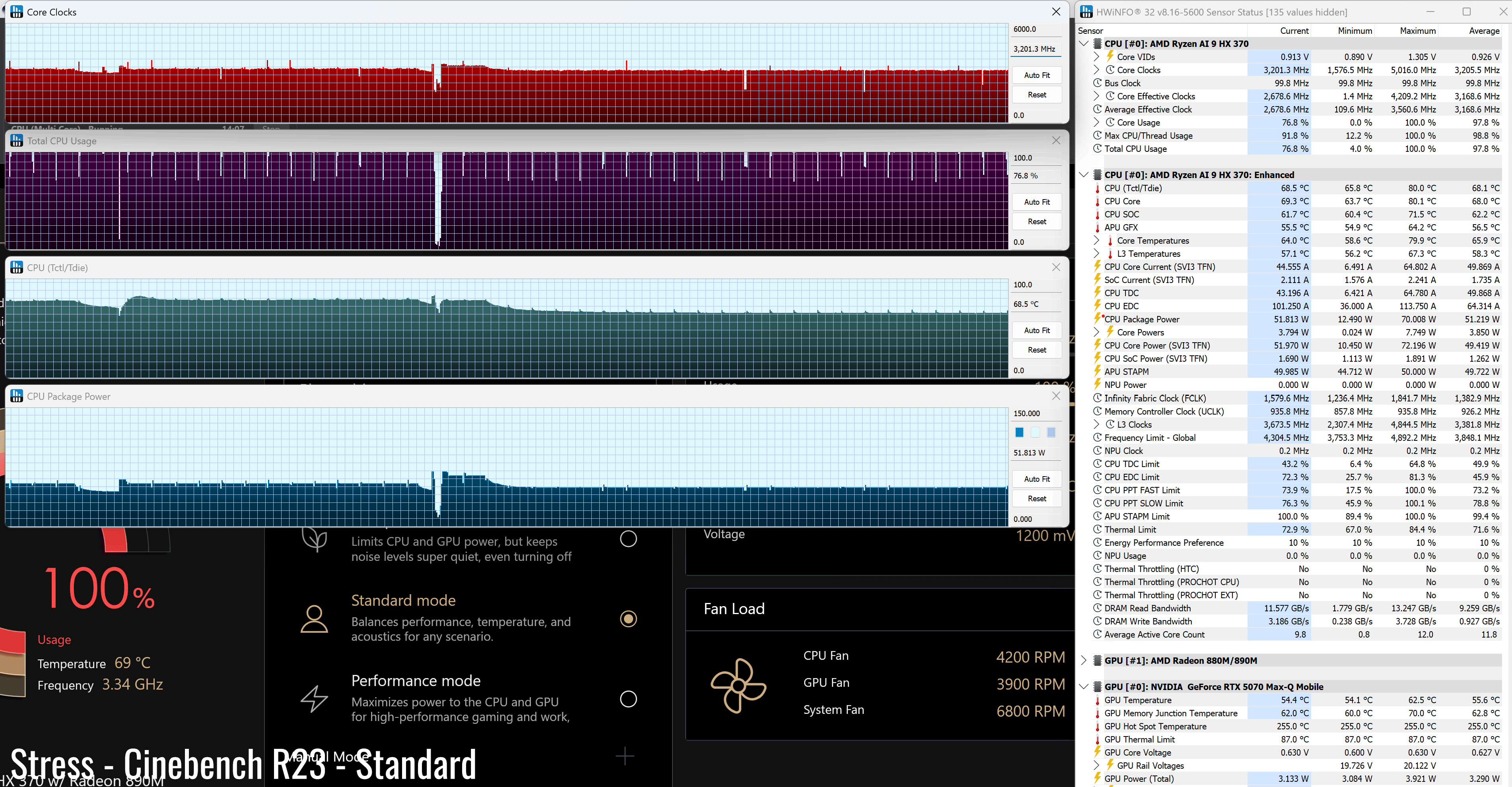Click the plus icon beside Manual Mode

coord(624,756)
